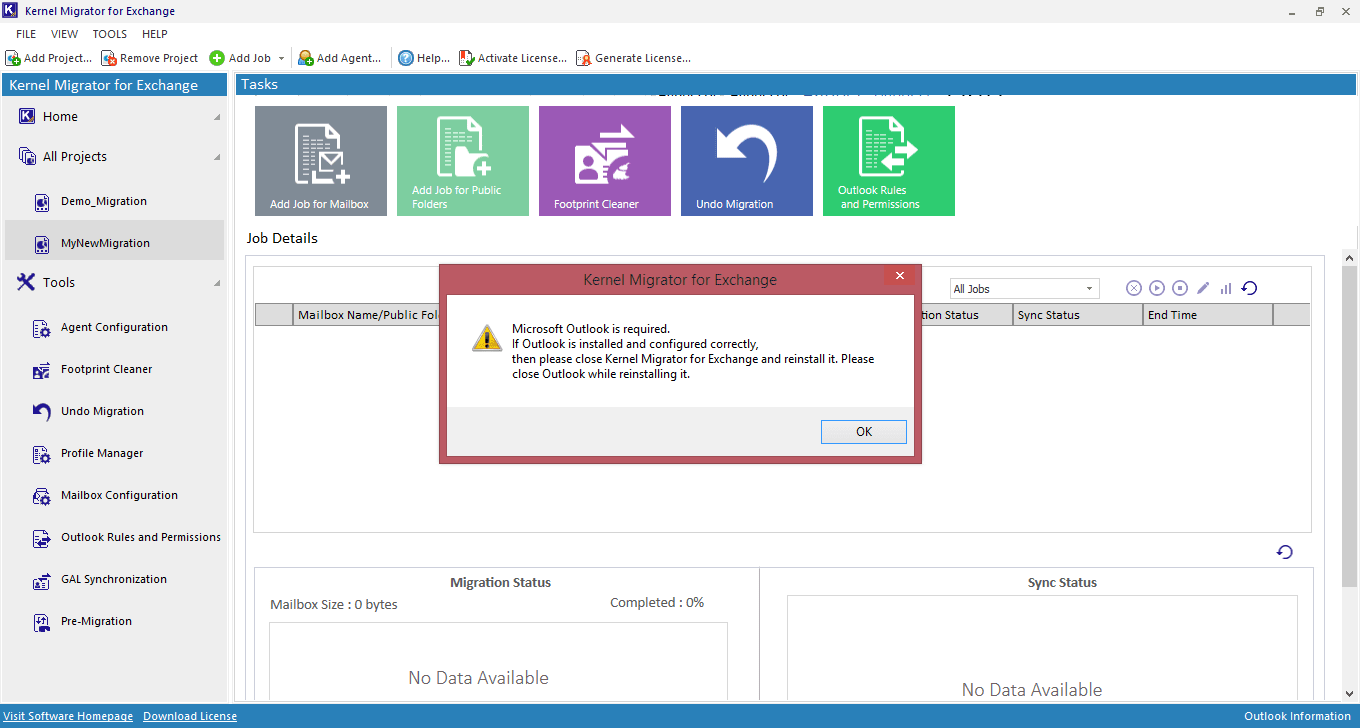Viewport: 1360px width, 728px height.
Task: Open Undo Migration in the sidebar Tools
Action: [102, 411]
